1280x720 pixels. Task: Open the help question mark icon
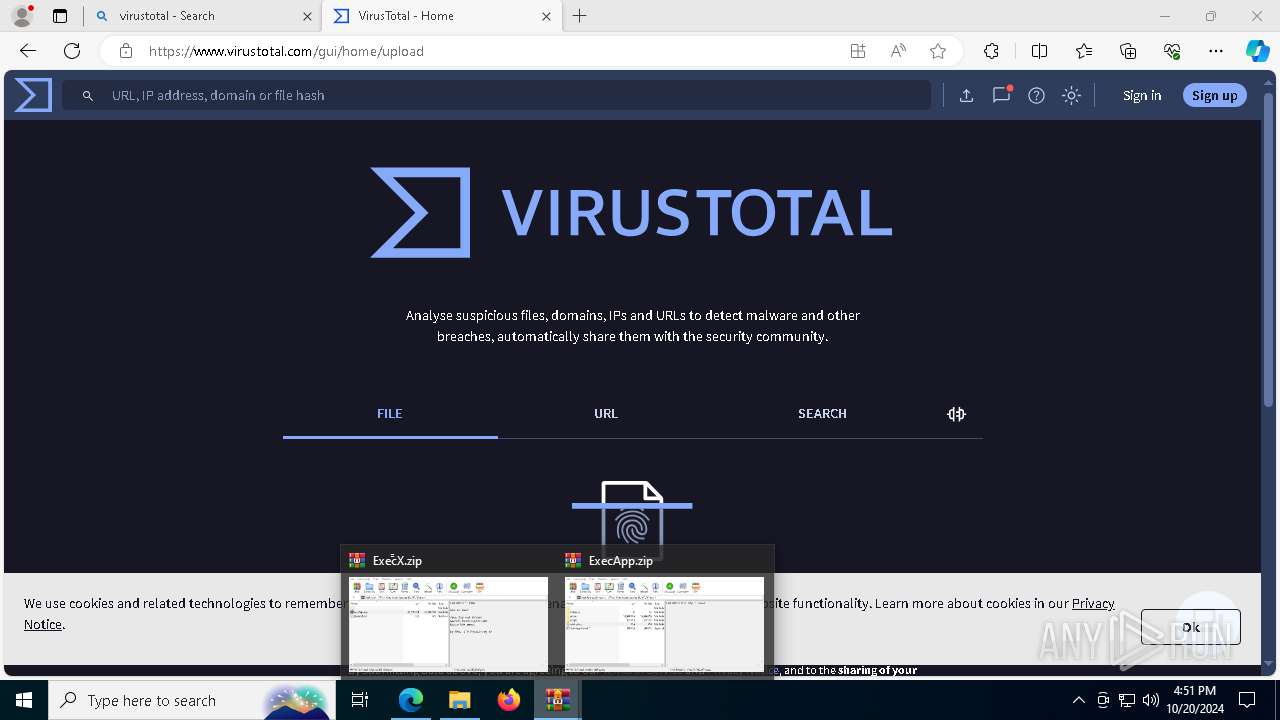1036,95
